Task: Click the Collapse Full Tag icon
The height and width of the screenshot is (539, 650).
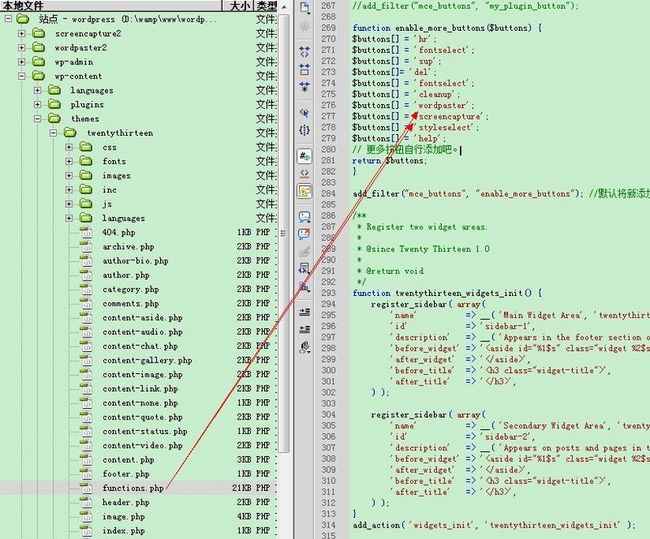Action: (x=305, y=52)
